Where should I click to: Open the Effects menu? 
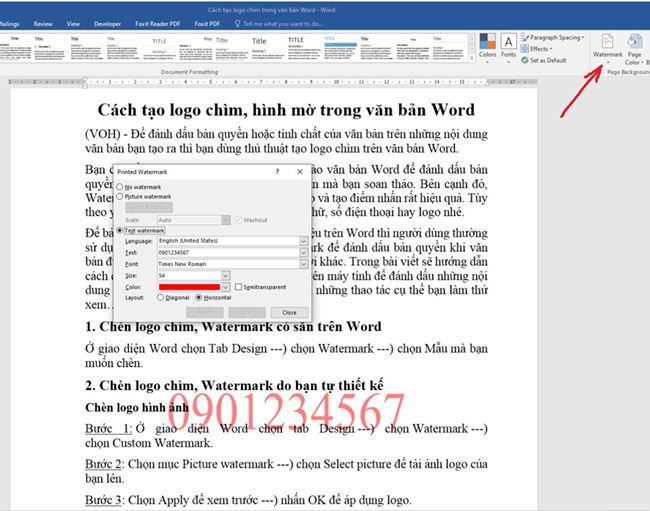tap(537, 49)
